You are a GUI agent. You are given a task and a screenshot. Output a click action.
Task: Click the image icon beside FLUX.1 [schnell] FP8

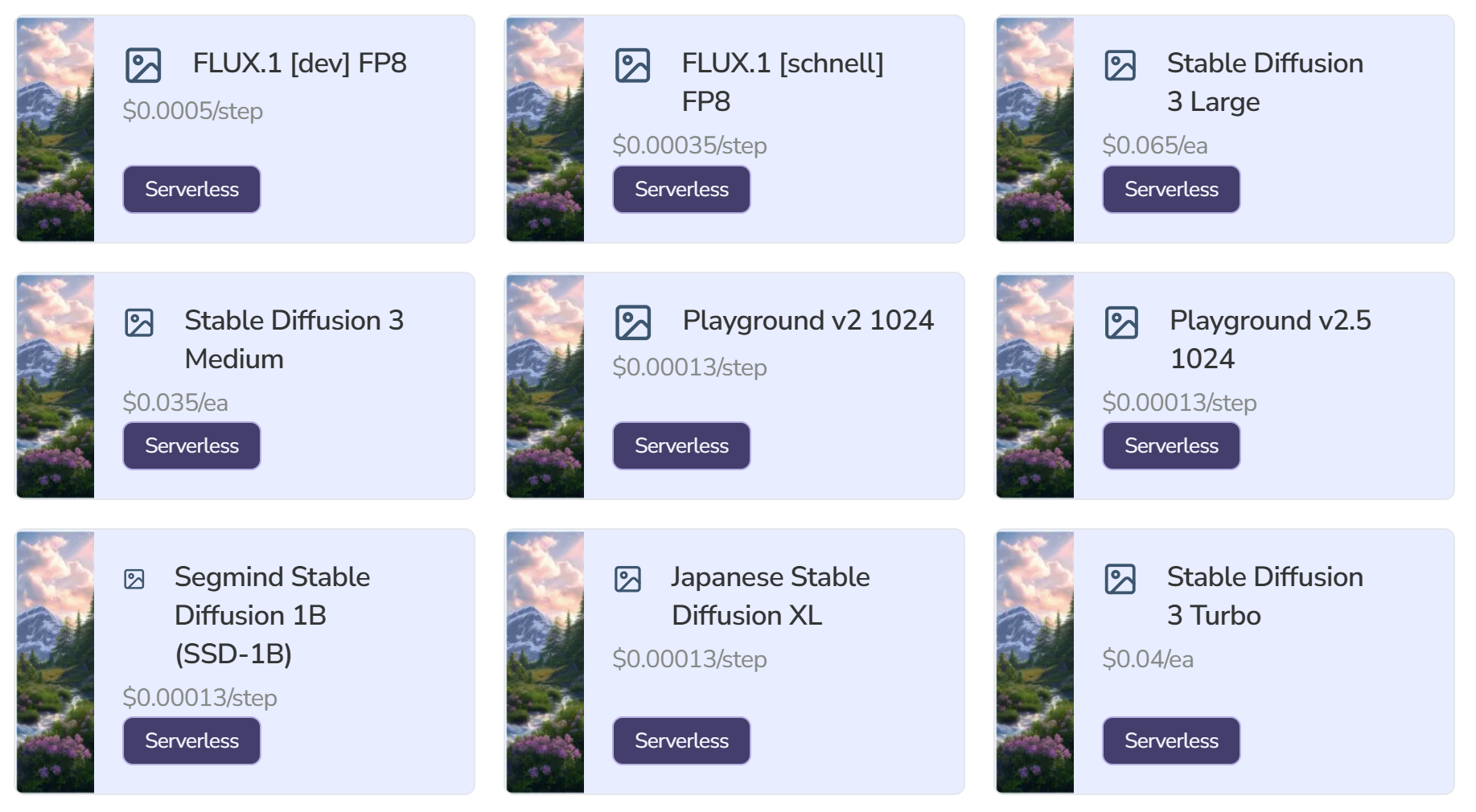click(x=632, y=65)
